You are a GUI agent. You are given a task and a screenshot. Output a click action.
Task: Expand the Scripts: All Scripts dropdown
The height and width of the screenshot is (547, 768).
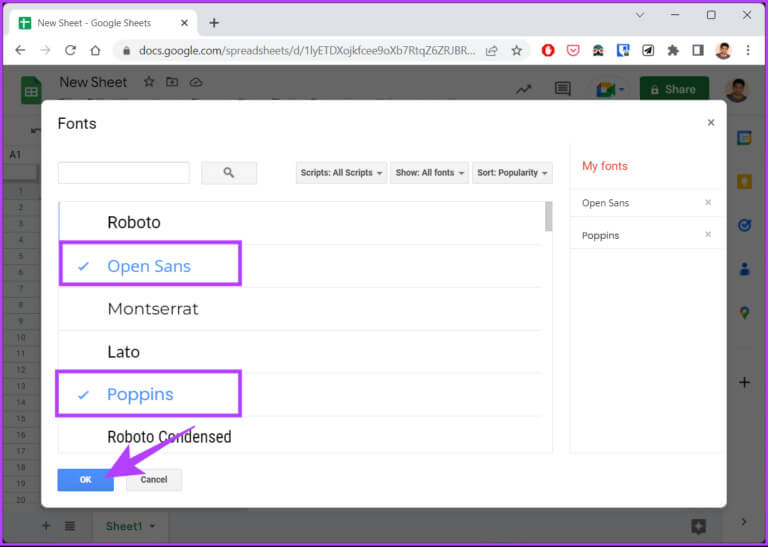342,173
